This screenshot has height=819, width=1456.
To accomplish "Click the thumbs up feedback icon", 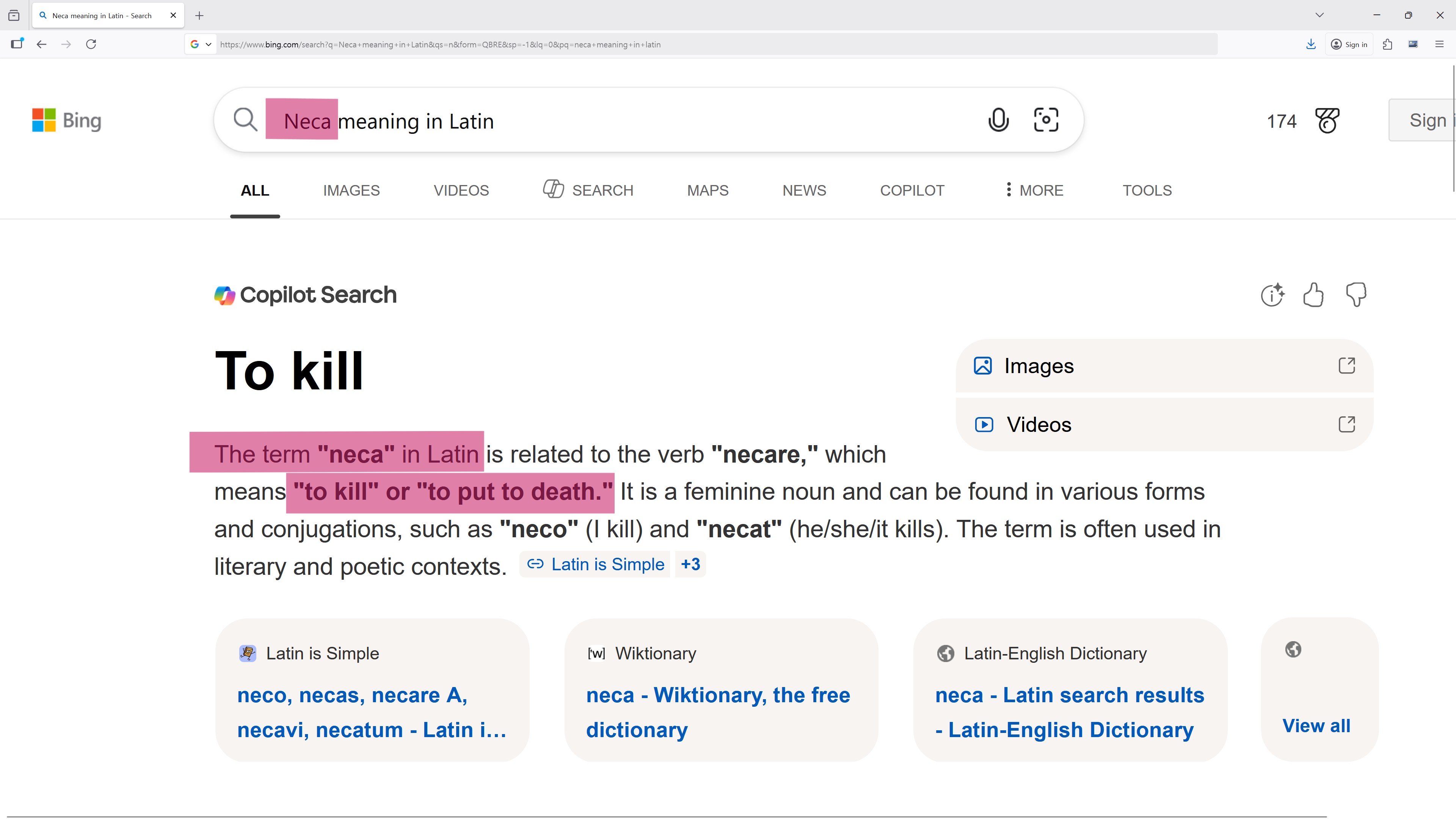I will 1313,295.
